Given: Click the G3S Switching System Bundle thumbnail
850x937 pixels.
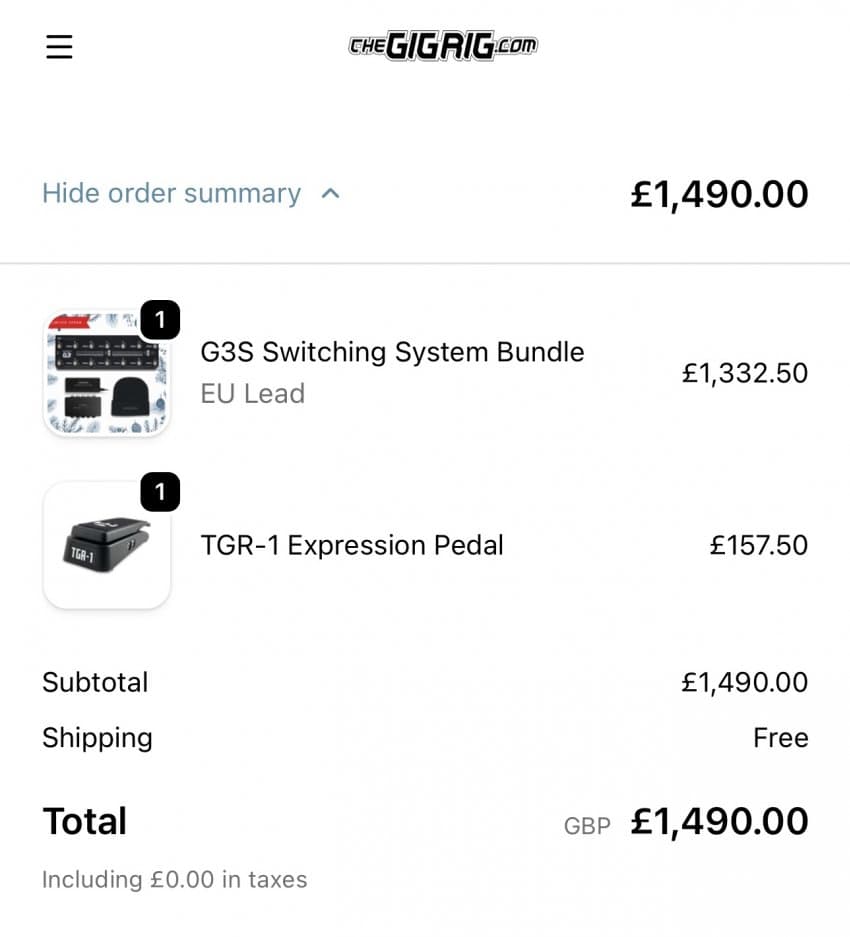Looking at the screenshot, I should click(x=106, y=375).
